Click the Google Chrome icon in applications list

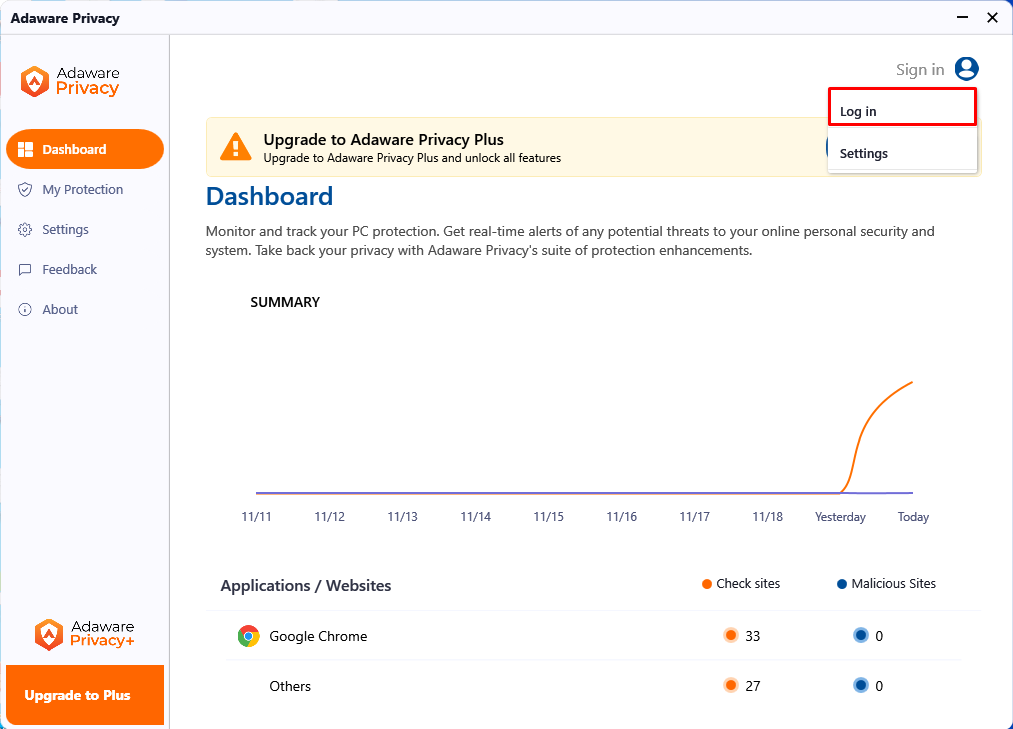tap(248, 635)
